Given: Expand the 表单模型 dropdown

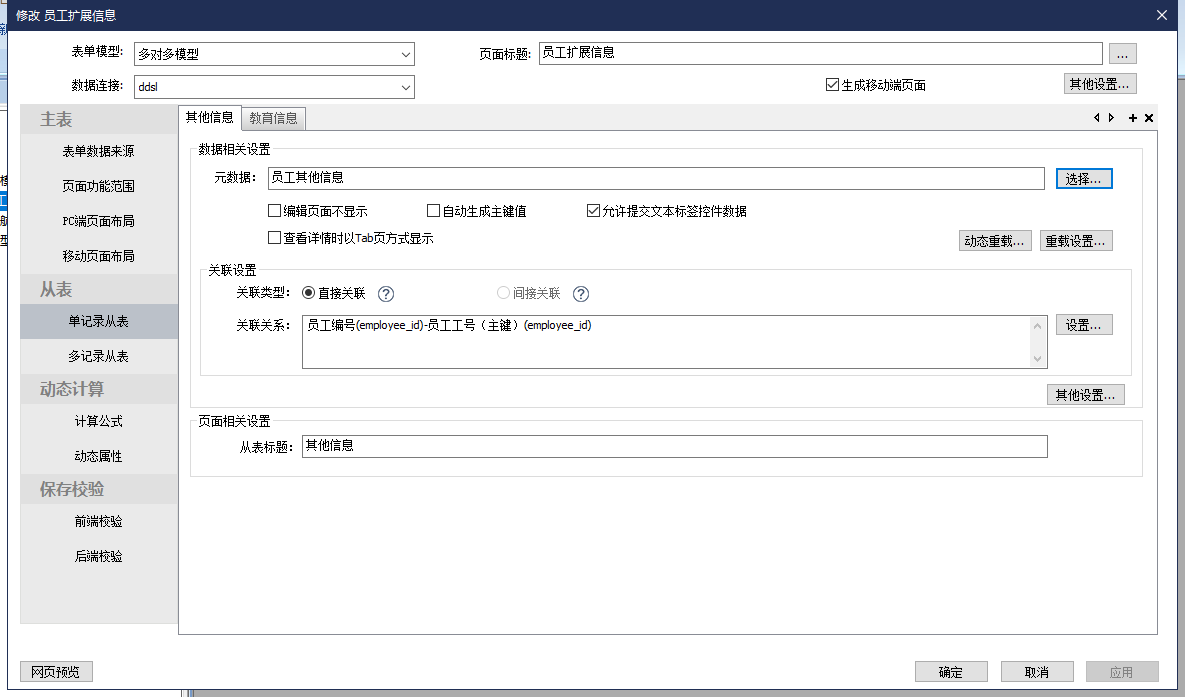Looking at the screenshot, I should point(405,54).
